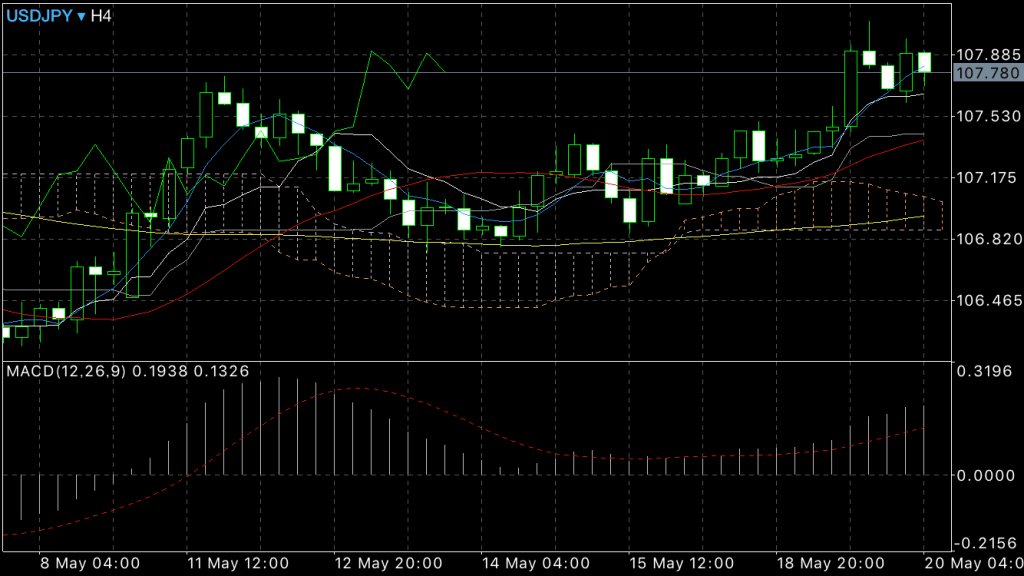Click the 107.530 price axis label
1024x576 pixels.
pos(988,116)
